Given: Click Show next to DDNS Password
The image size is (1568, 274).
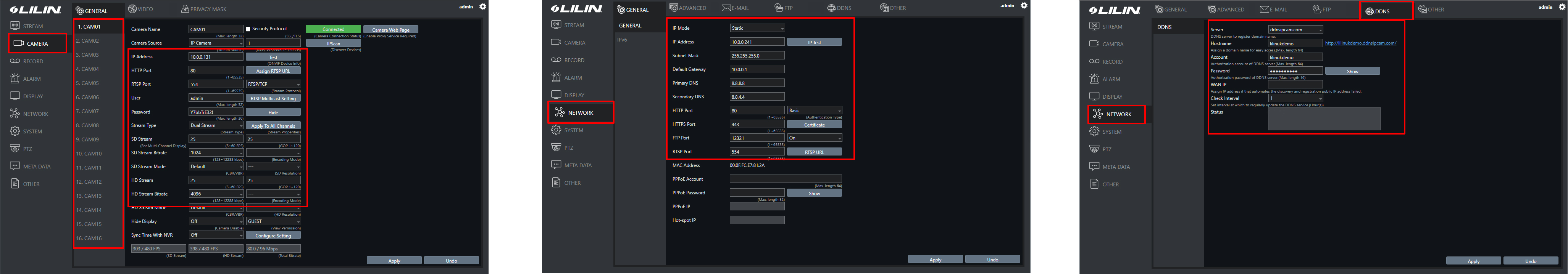Looking at the screenshot, I should coord(1352,71).
